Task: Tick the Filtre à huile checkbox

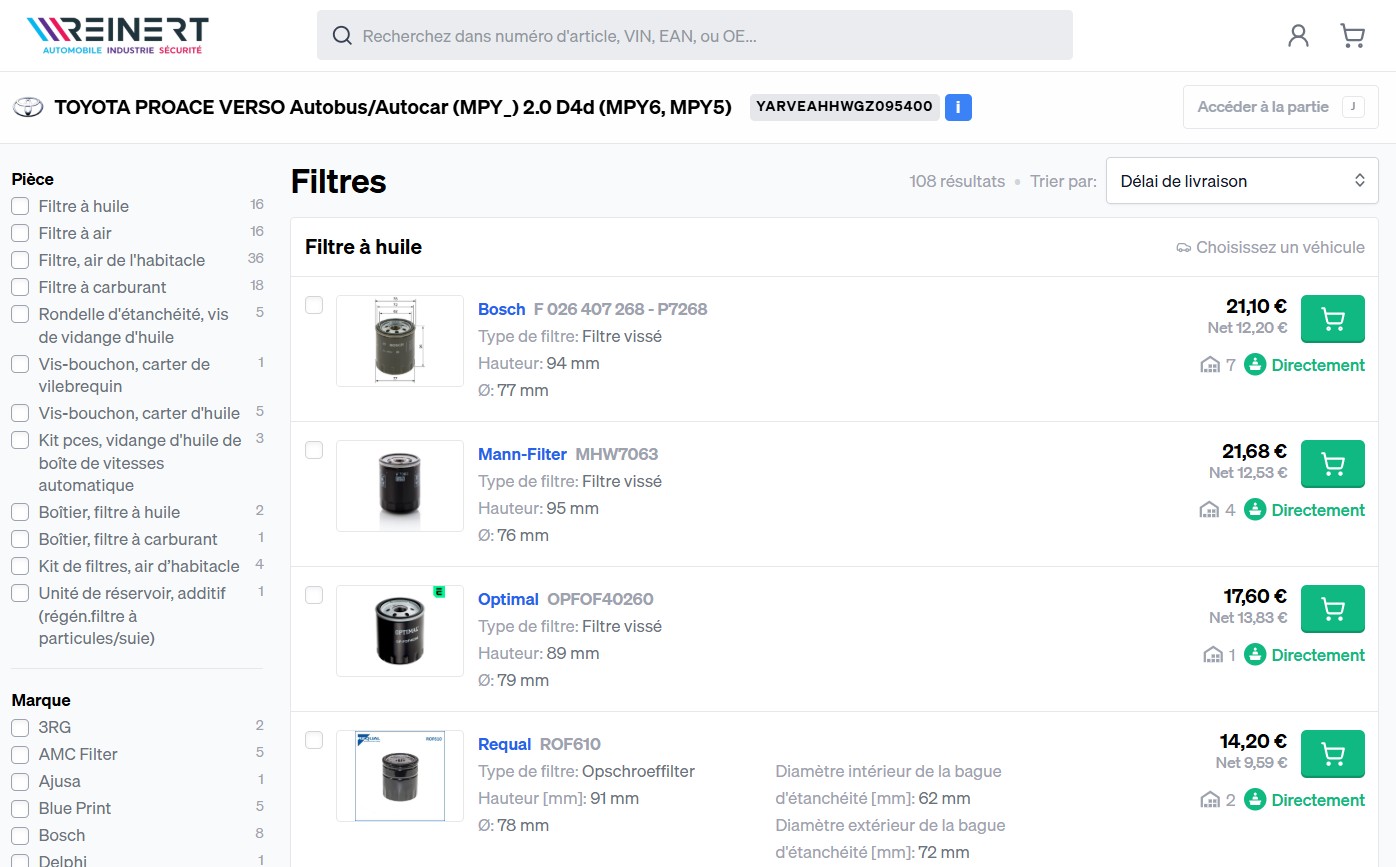Action: click(20, 206)
